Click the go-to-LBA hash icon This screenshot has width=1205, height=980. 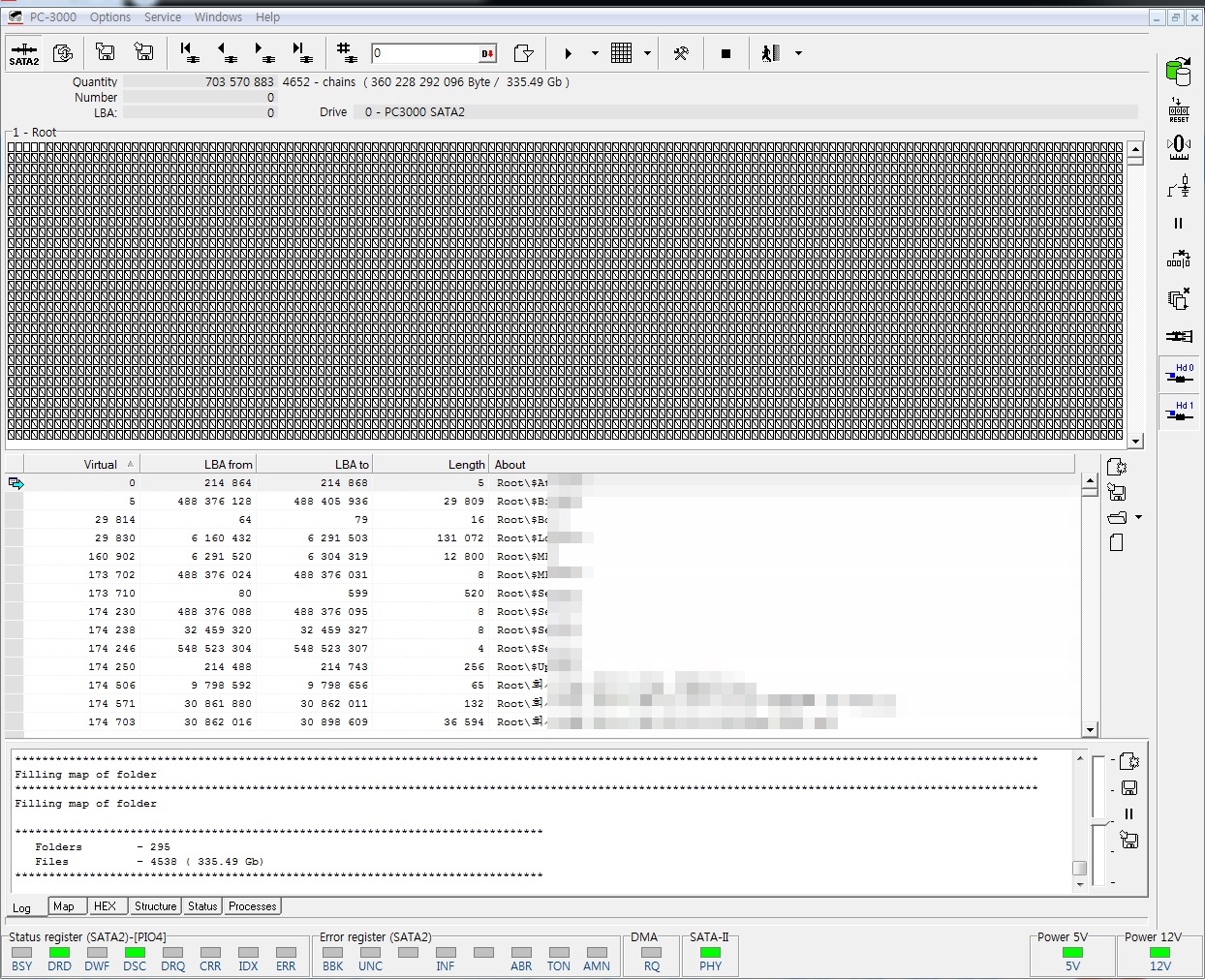[346, 53]
